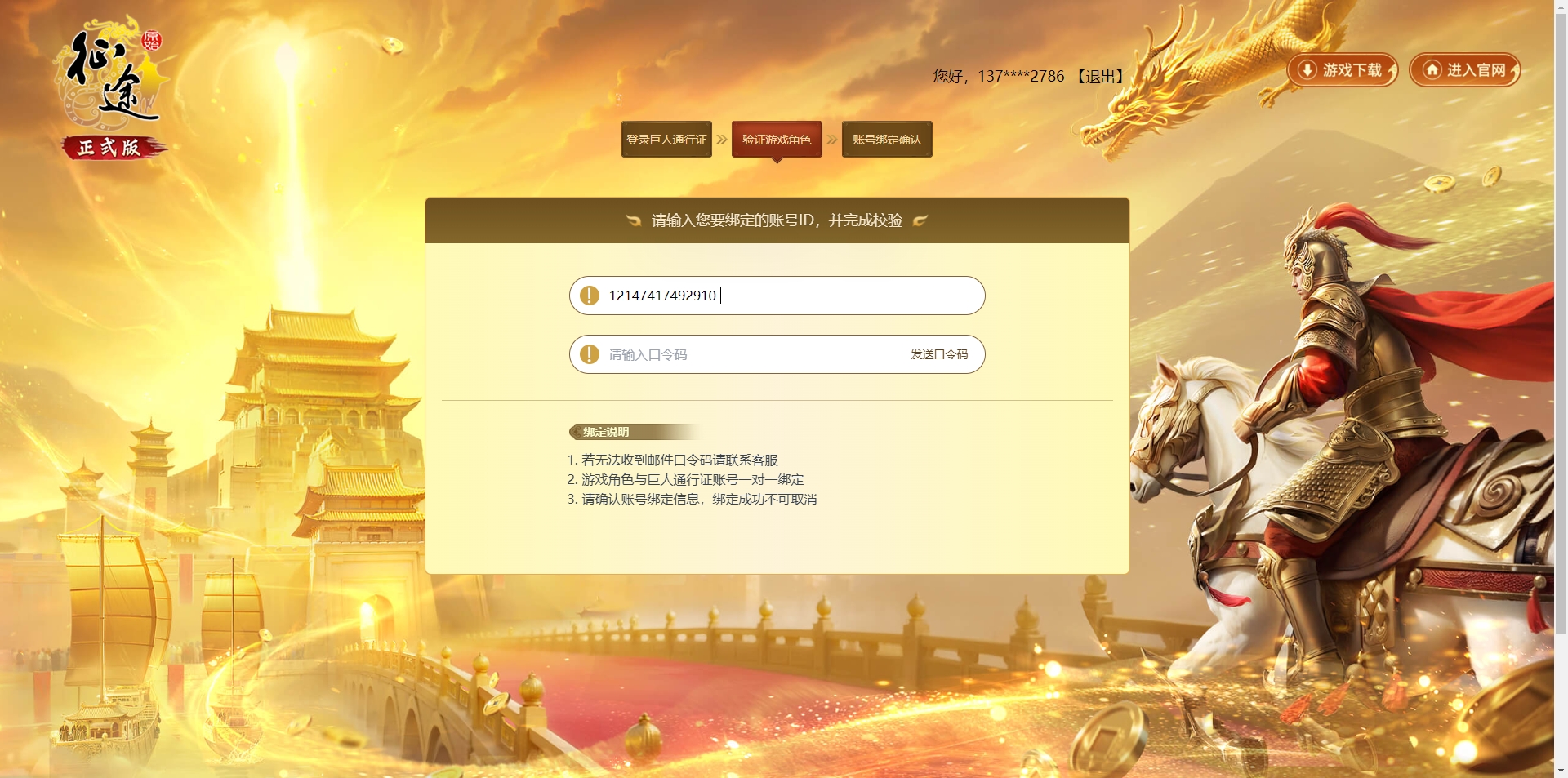Focus the account ID input field
This screenshot has height=778, width=1568.
[x=777, y=296]
